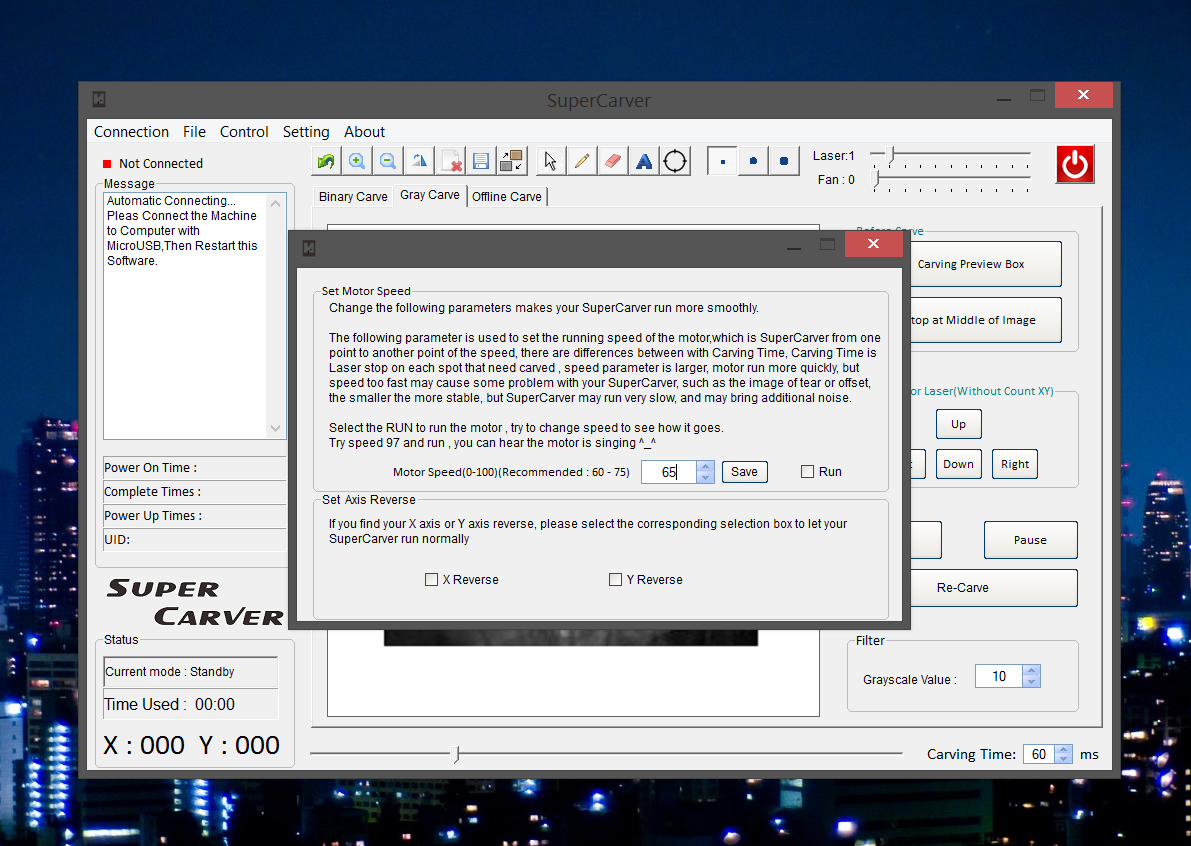This screenshot has width=1191, height=846.
Task: Check the X Reverse box
Action: pos(431,579)
